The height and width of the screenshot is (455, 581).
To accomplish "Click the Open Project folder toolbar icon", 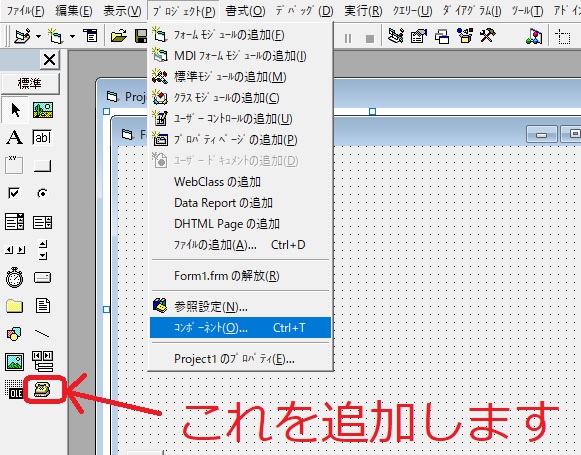I will (119, 36).
